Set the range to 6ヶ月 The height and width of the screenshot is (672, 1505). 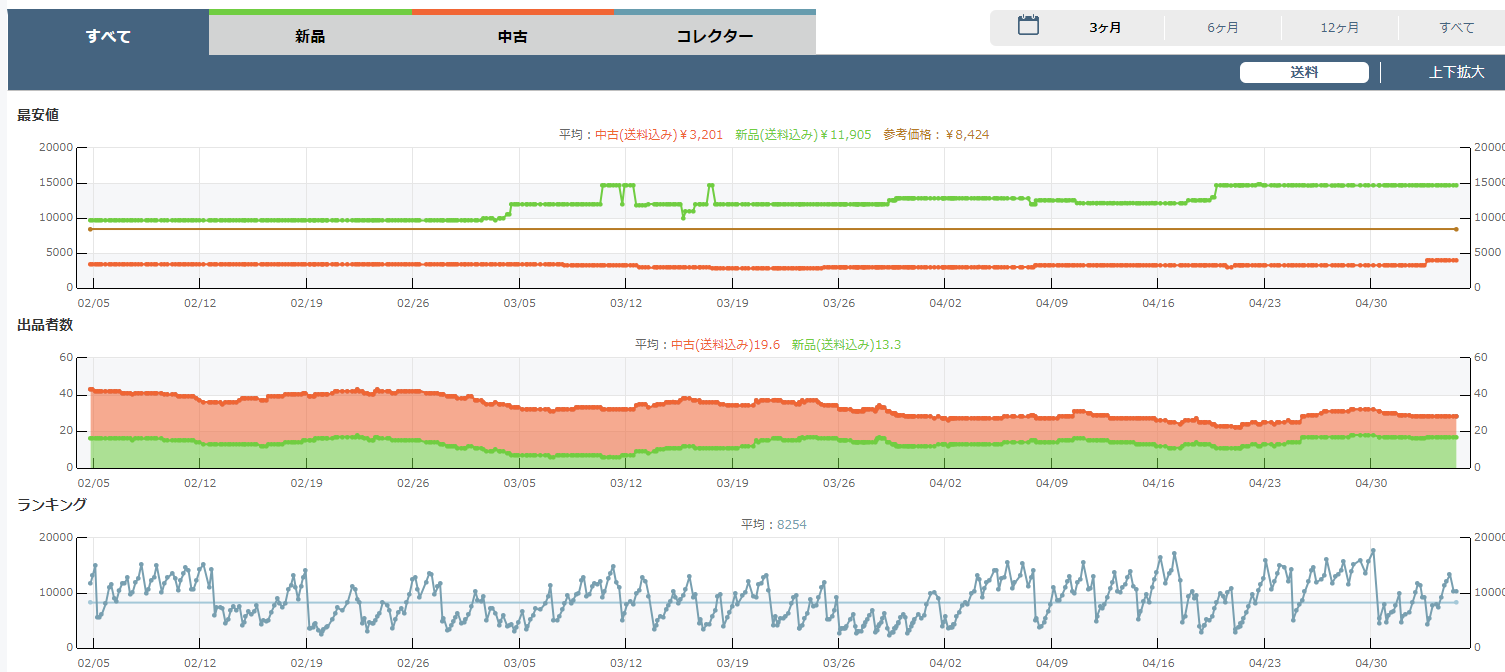click(1222, 28)
